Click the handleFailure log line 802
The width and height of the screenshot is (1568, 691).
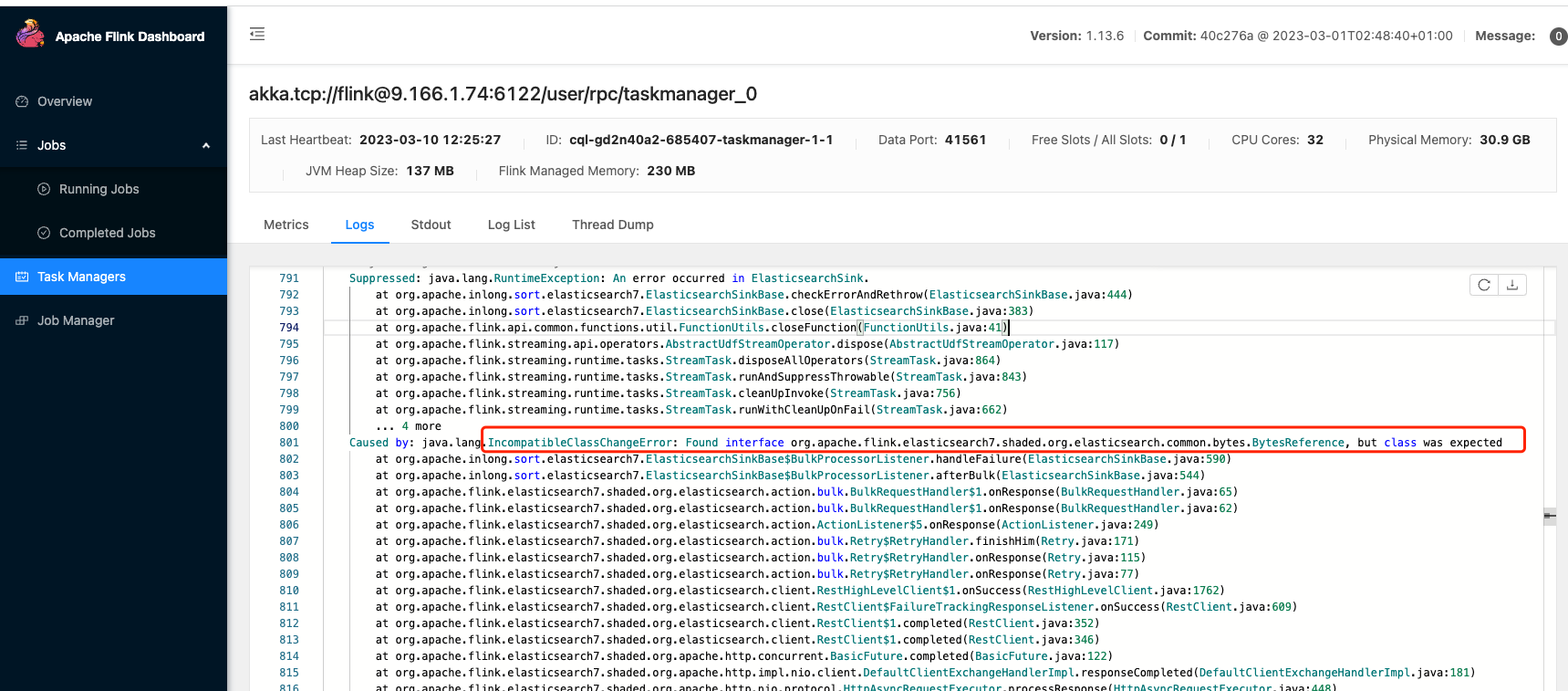(803, 459)
